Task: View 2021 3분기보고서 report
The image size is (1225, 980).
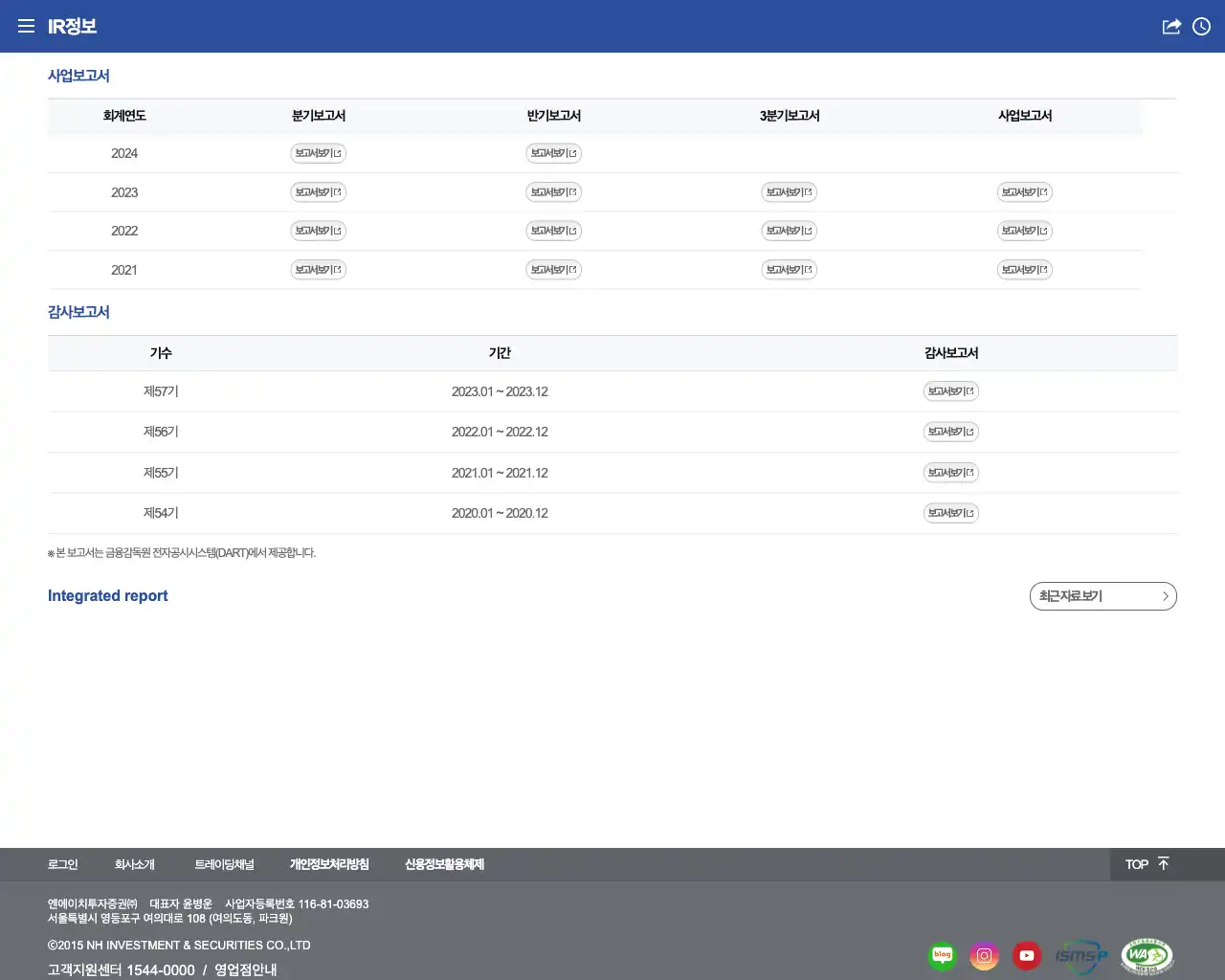Action: [x=790, y=270]
